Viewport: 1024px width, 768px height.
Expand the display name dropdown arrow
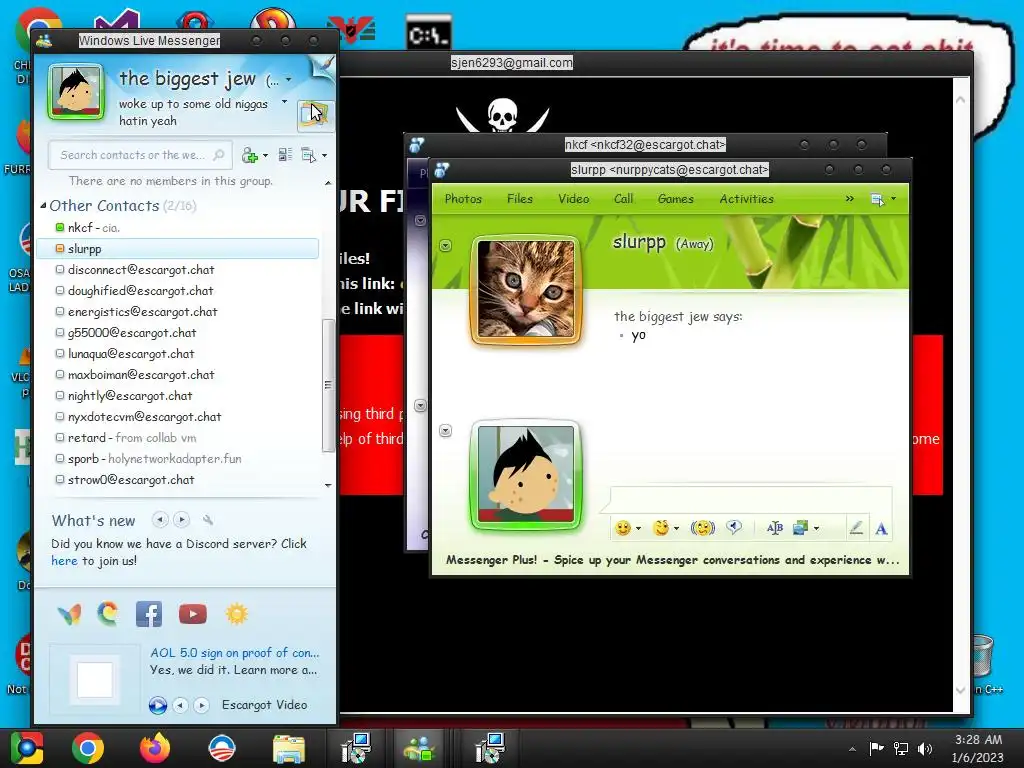pos(289,80)
